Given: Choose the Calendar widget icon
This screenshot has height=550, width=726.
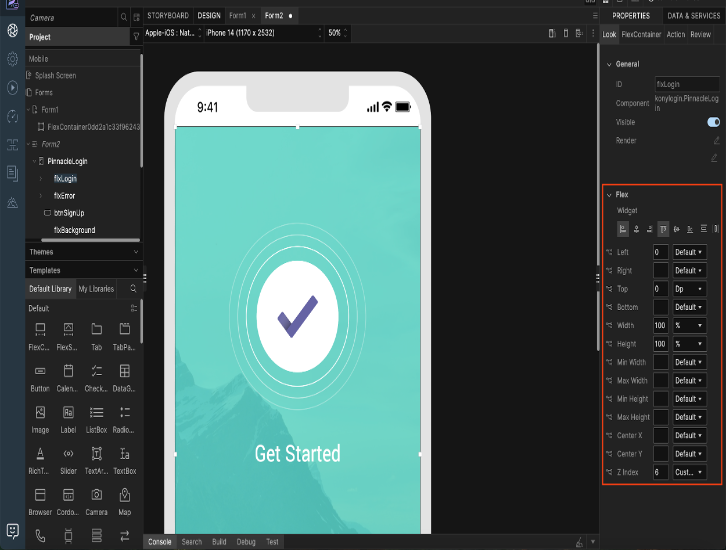Looking at the screenshot, I should [68, 376].
